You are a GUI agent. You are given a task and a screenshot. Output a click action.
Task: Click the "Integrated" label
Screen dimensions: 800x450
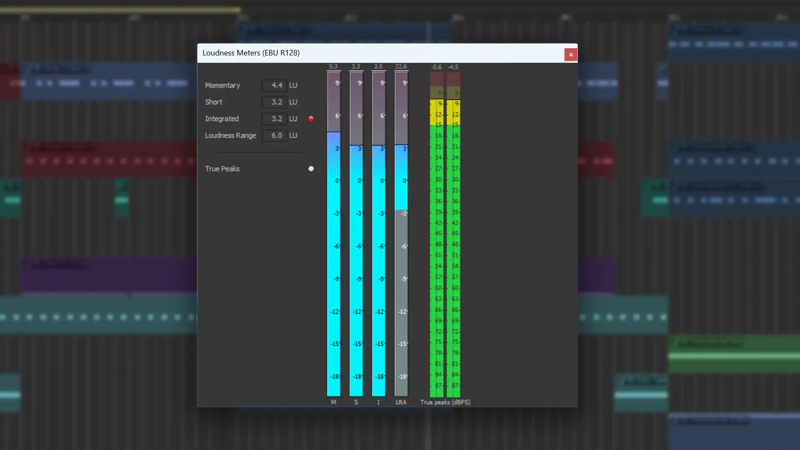pyautogui.click(x=222, y=118)
